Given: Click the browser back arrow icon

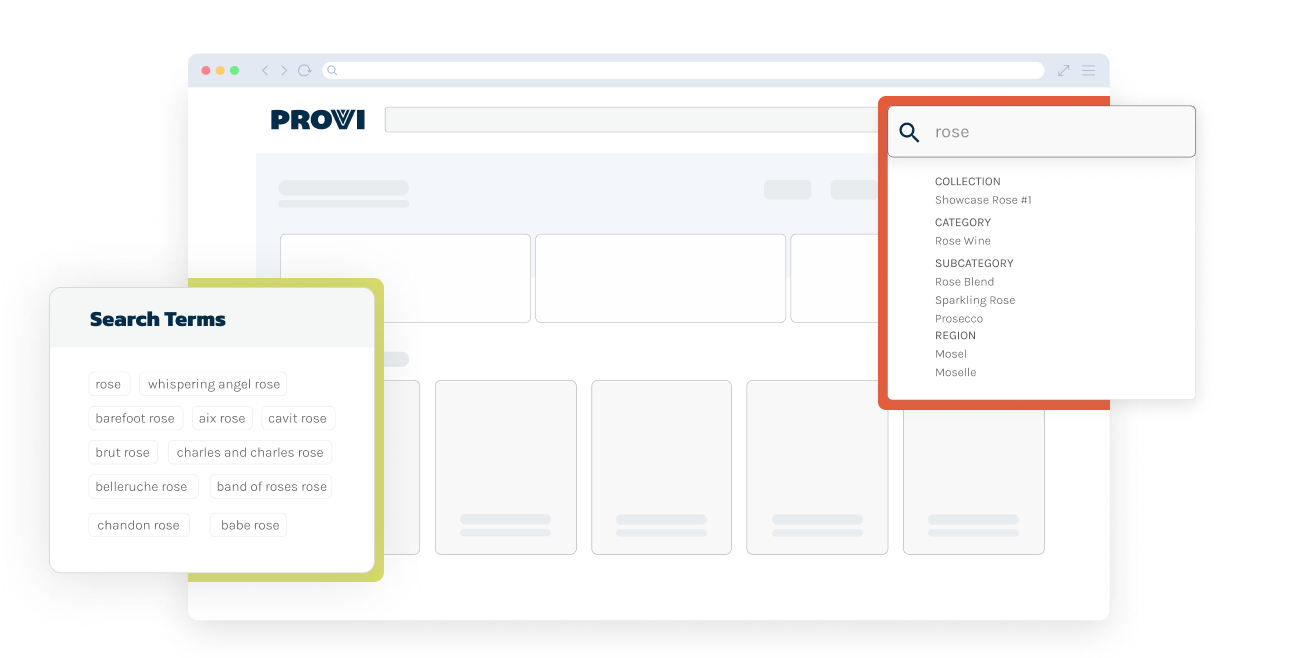Looking at the screenshot, I should 265,71.
